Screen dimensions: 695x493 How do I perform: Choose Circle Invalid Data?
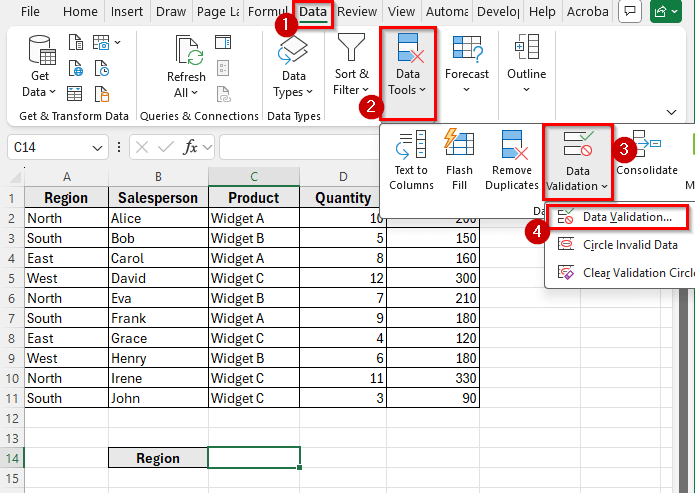click(621, 245)
